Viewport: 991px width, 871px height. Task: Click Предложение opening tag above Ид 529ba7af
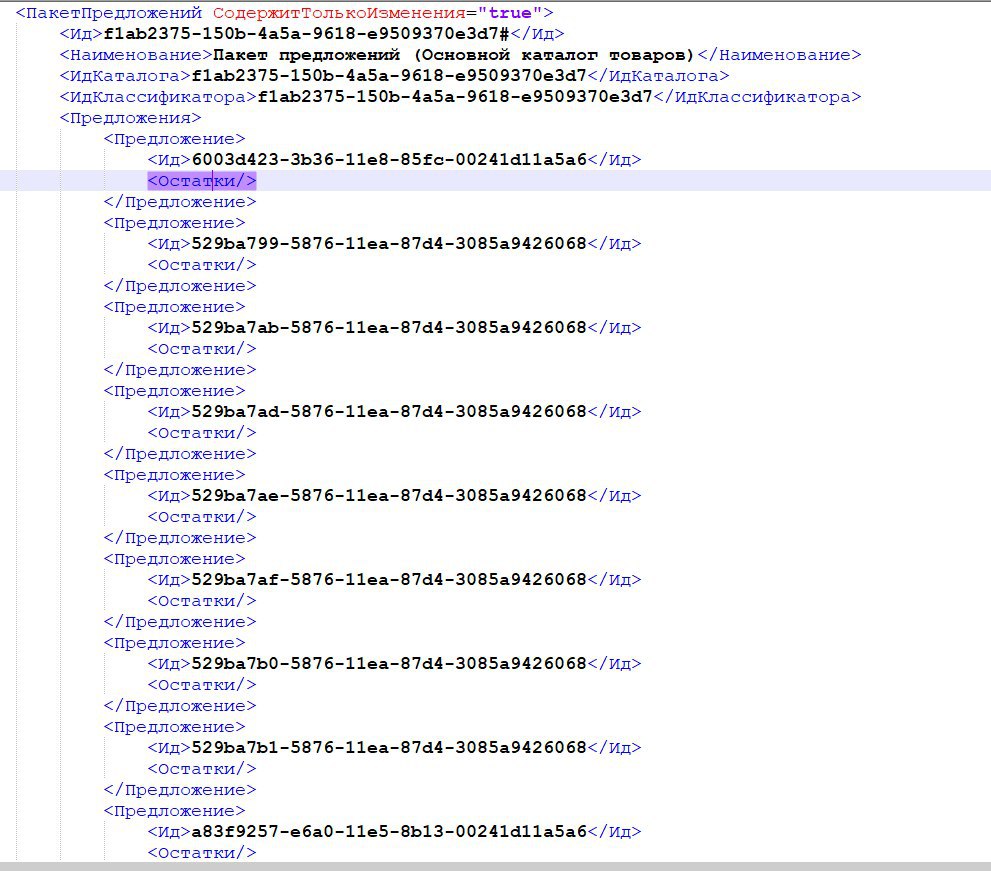point(174,559)
